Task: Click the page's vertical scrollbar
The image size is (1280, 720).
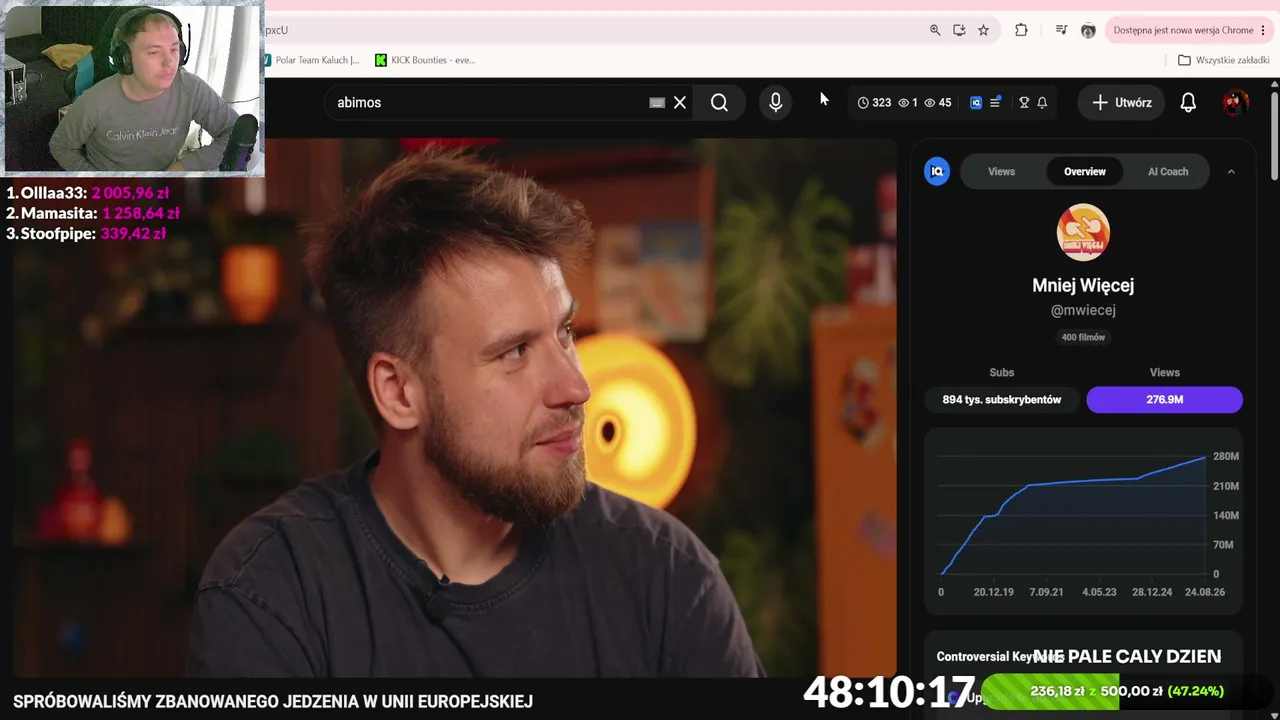Action: 1274,135
